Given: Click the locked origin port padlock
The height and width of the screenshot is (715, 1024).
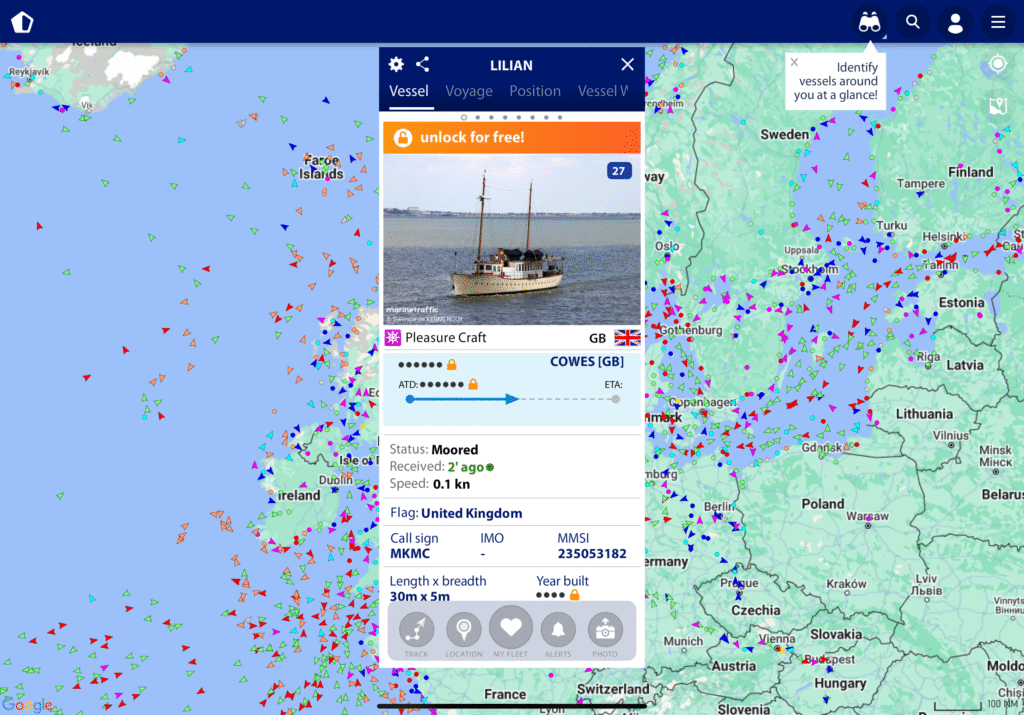Looking at the screenshot, I should pyautogui.click(x=451, y=364).
